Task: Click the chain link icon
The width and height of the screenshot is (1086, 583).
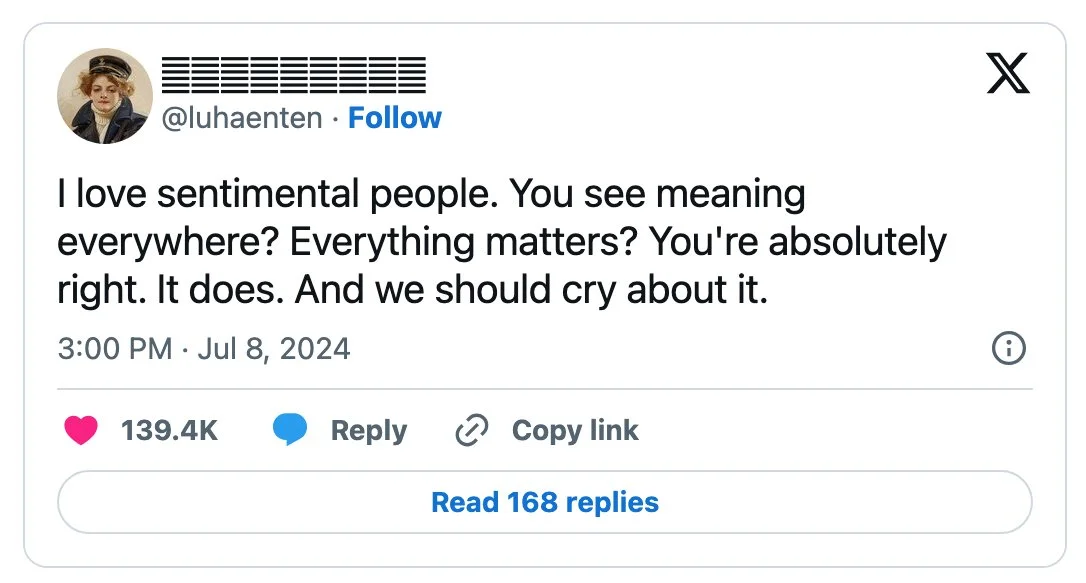Action: point(469,430)
